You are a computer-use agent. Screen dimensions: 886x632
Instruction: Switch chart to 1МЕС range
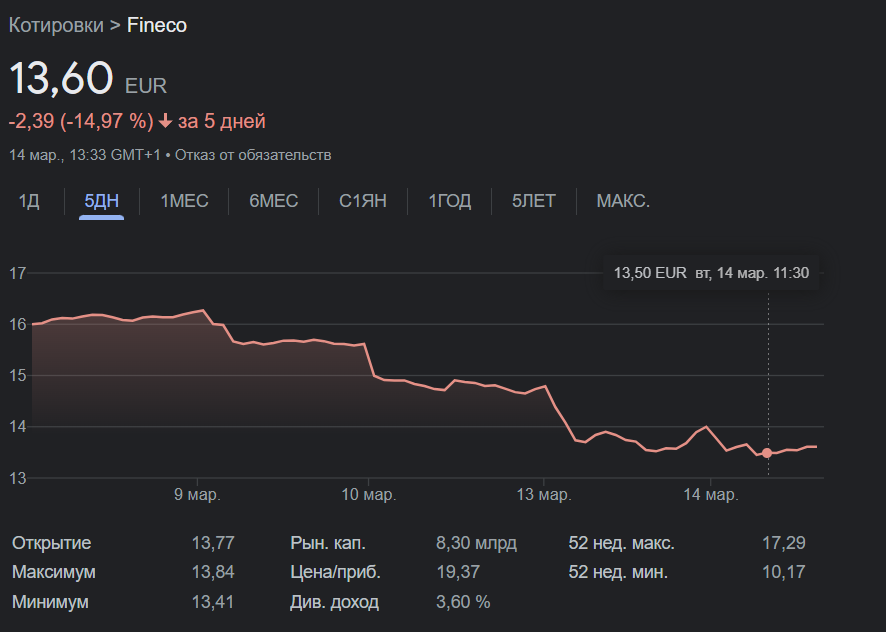click(184, 201)
